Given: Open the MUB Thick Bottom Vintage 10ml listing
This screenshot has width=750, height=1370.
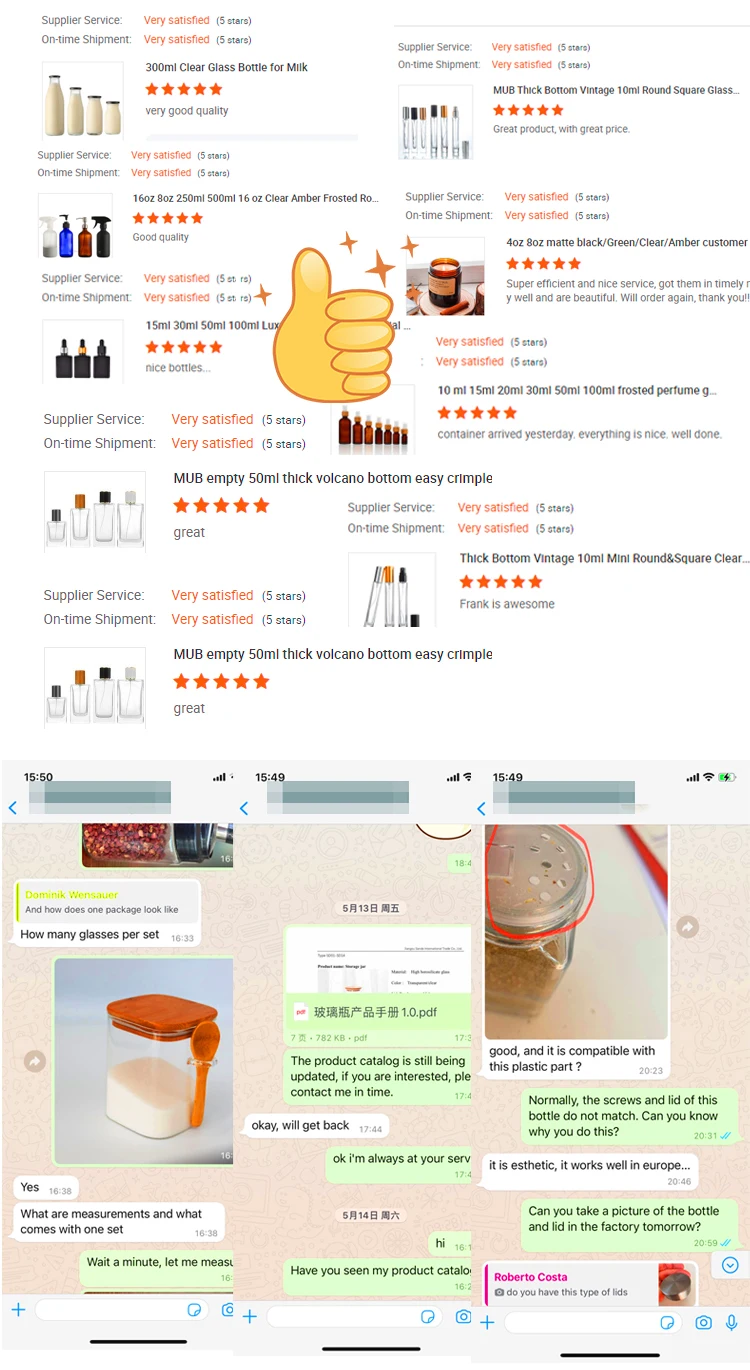Looking at the screenshot, I should pos(616,90).
